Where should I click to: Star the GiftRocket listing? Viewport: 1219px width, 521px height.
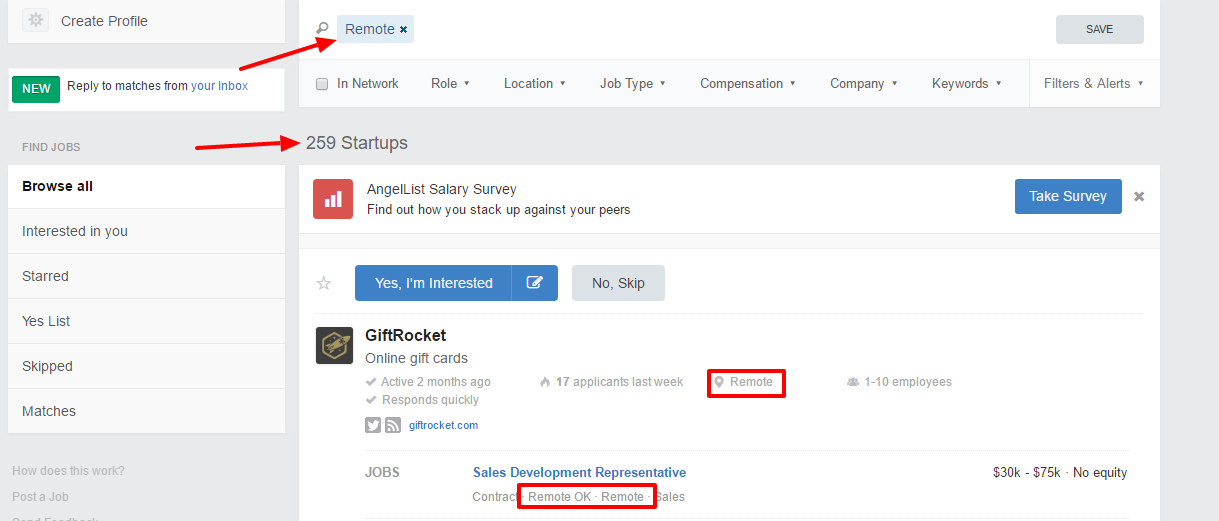tap(324, 283)
